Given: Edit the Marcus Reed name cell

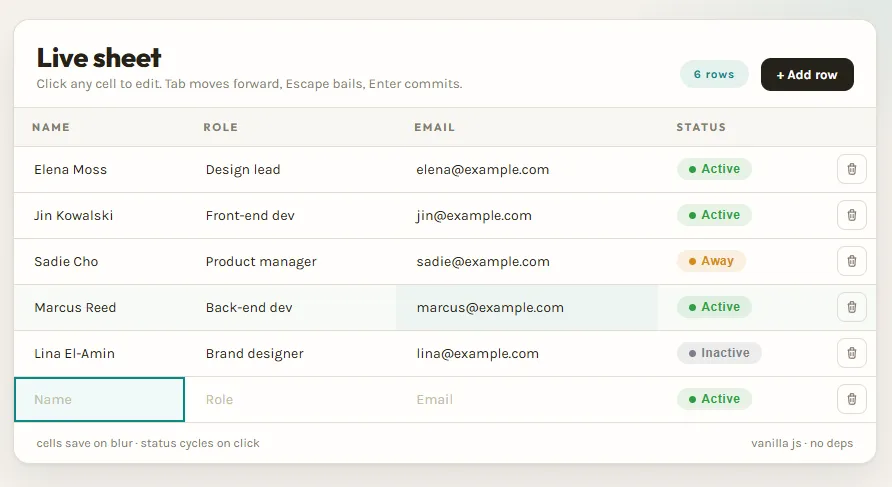Looking at the screenshot, I should click(x=100, y=308).
